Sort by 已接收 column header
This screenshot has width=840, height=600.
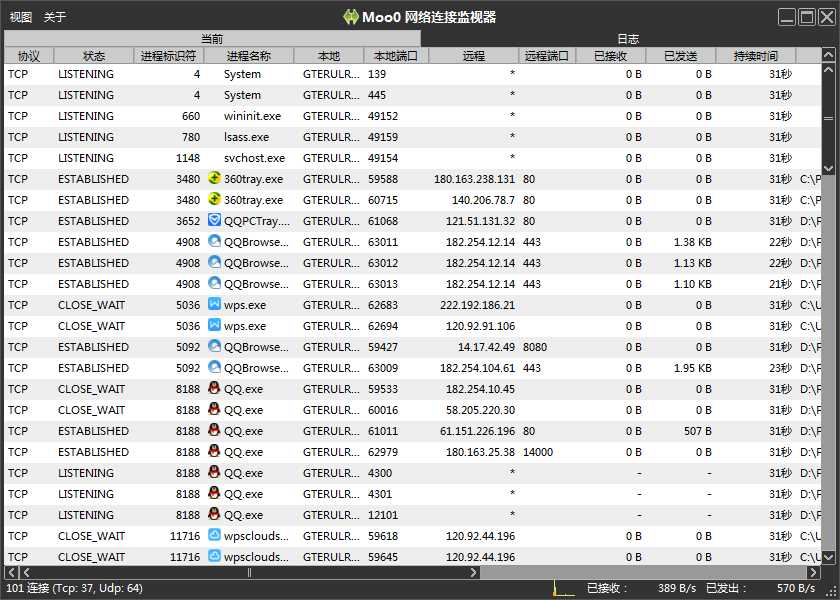coord(611,56)
